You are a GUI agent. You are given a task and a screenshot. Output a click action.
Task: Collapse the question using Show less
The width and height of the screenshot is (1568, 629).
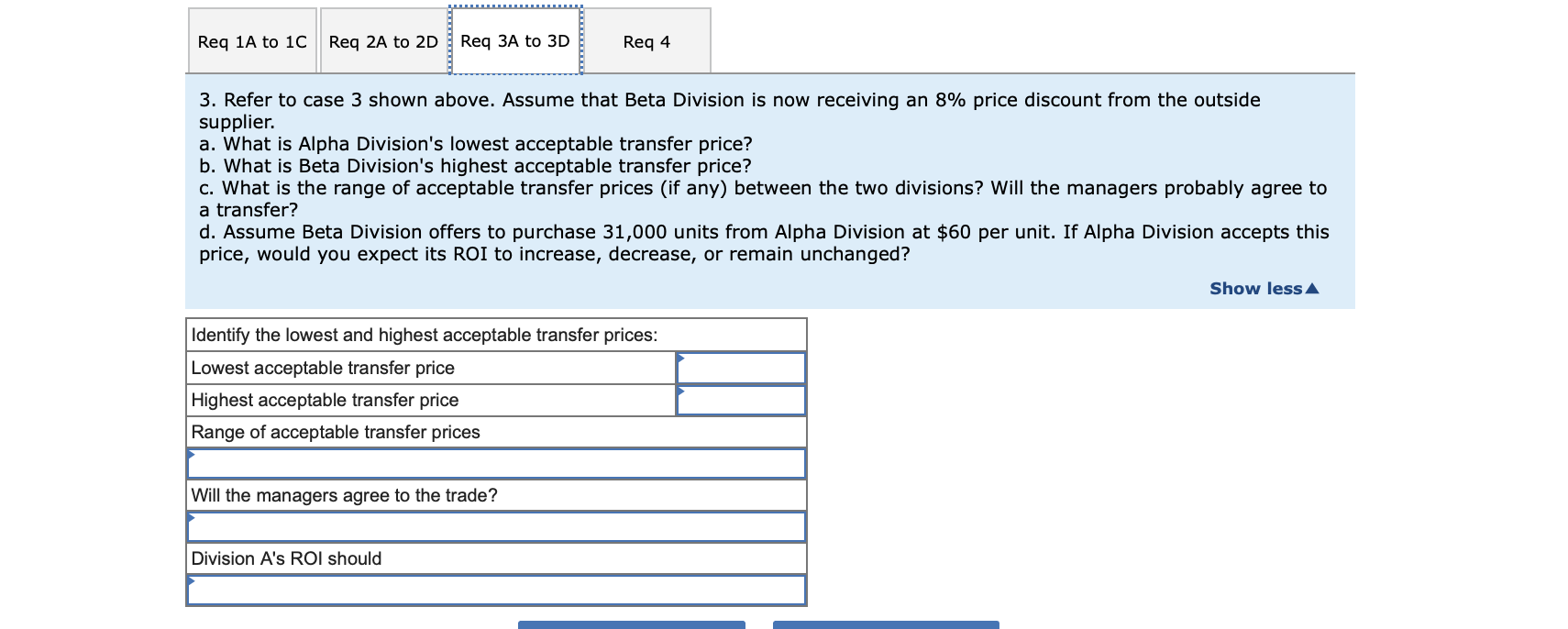pyautogui.click(x=1254, y=287)
